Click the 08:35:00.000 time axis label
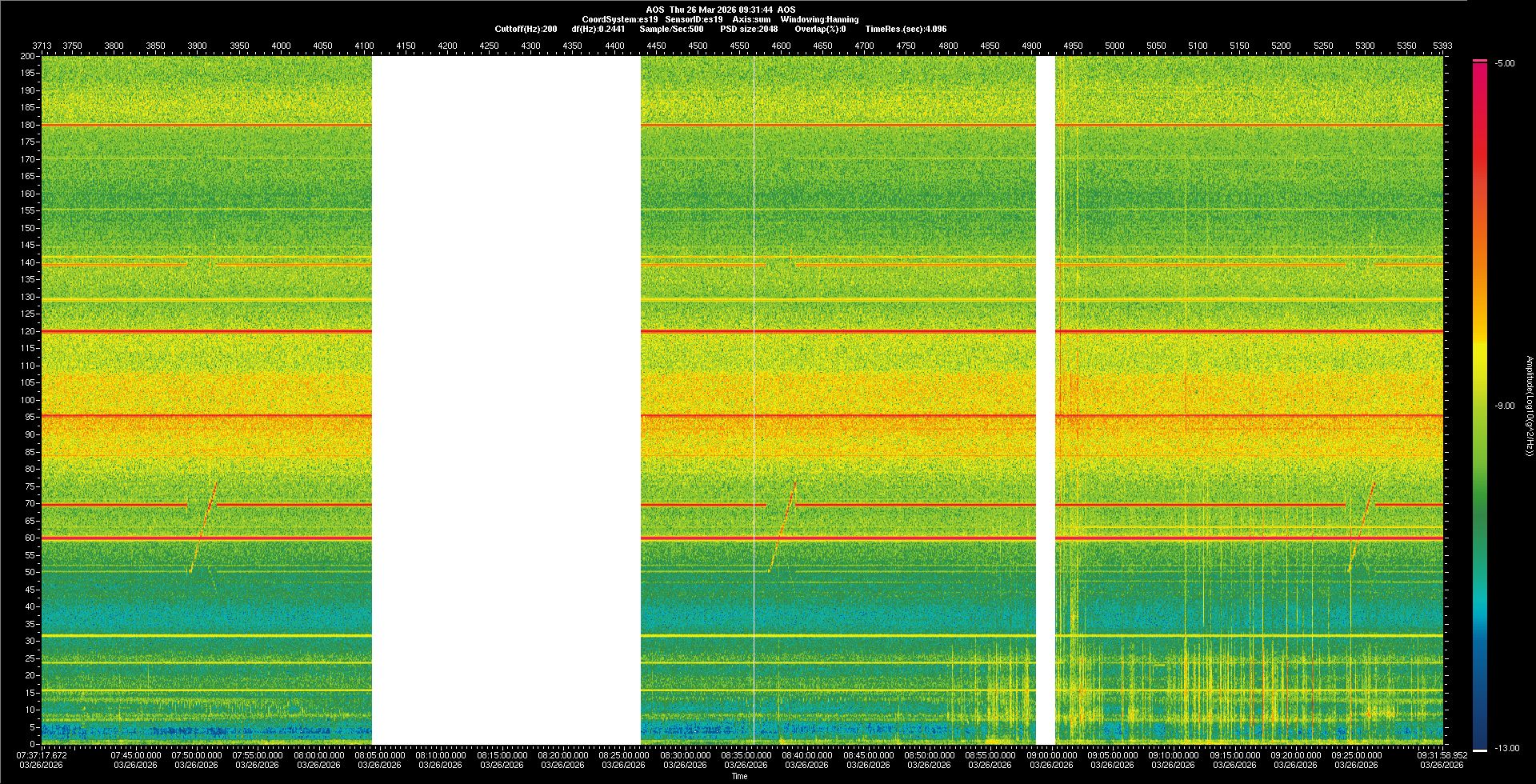This screenshot has height=784, width=1536. tap(746, 755)
